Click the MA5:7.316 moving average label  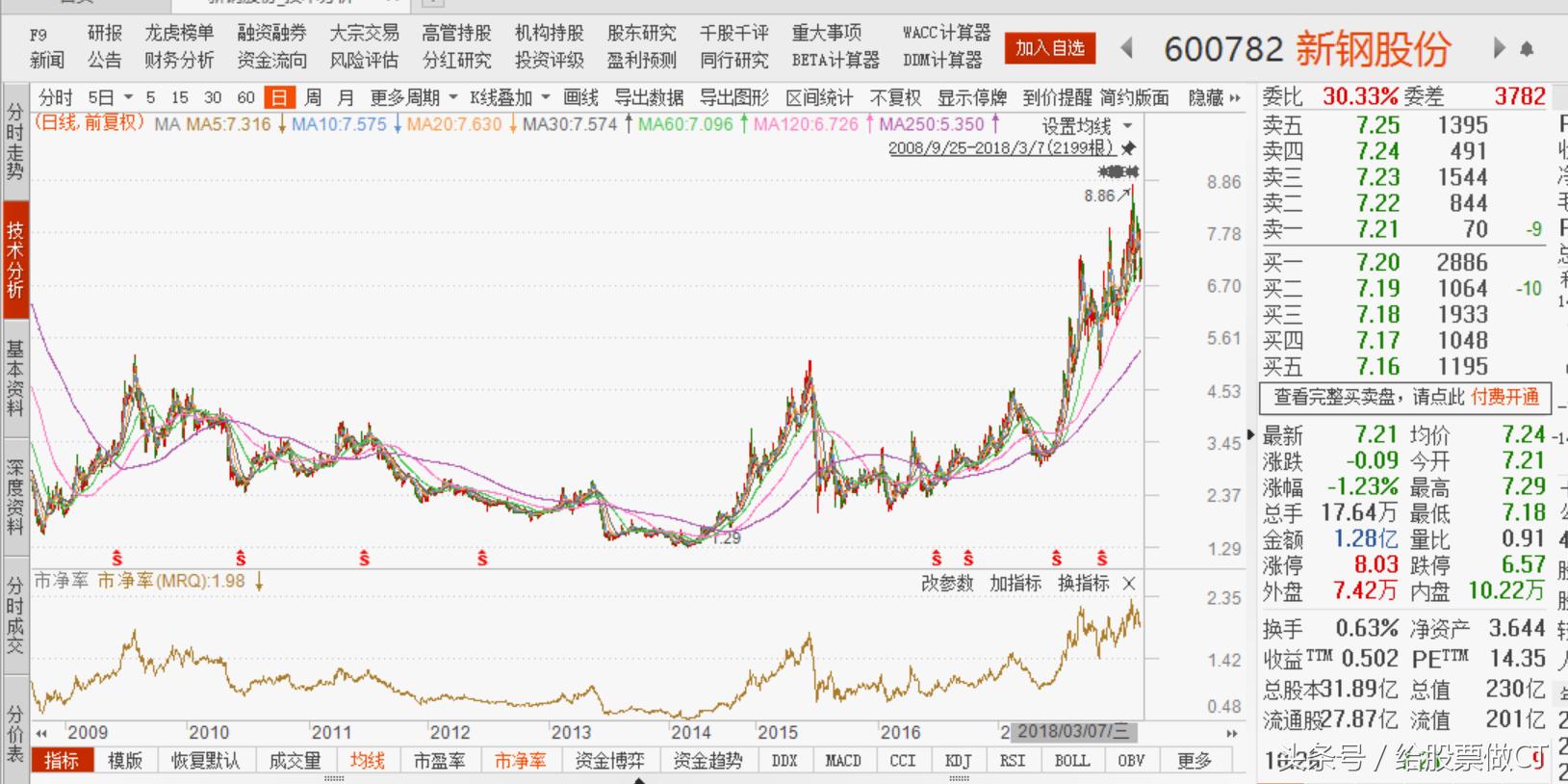coord(229,124)
